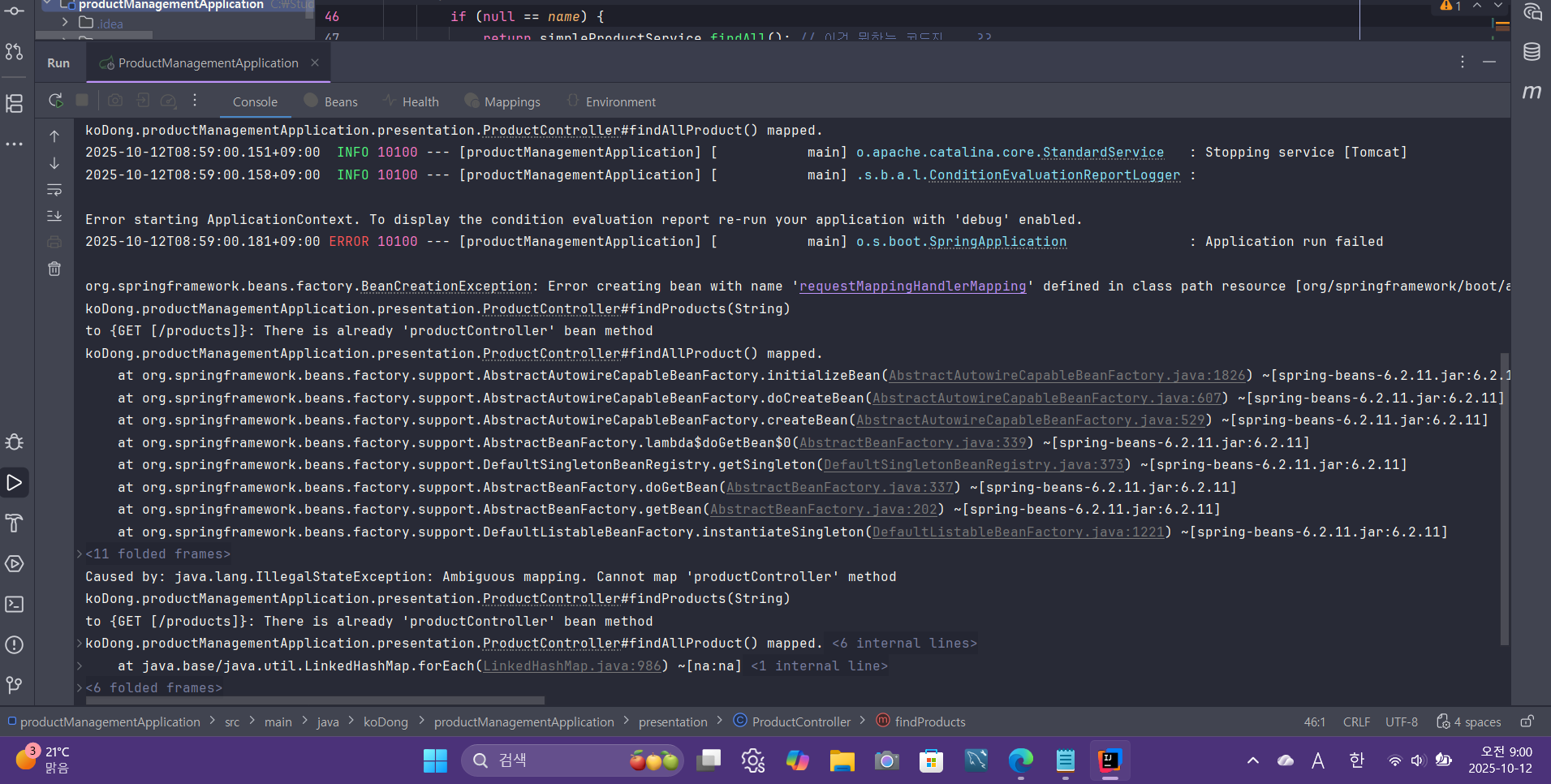Open the Services tool window
Viewport: 1551px width, 784px height.
[15, 564]
